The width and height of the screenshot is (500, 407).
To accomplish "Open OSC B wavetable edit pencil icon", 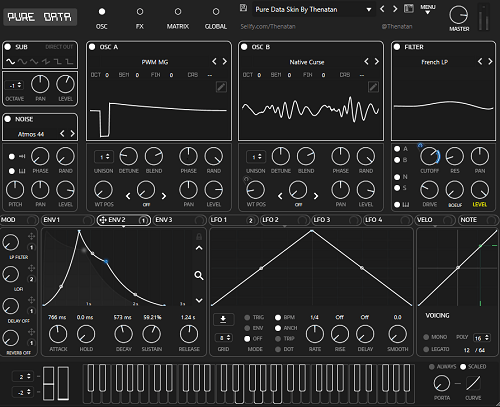I will click(x=373, y=87).
